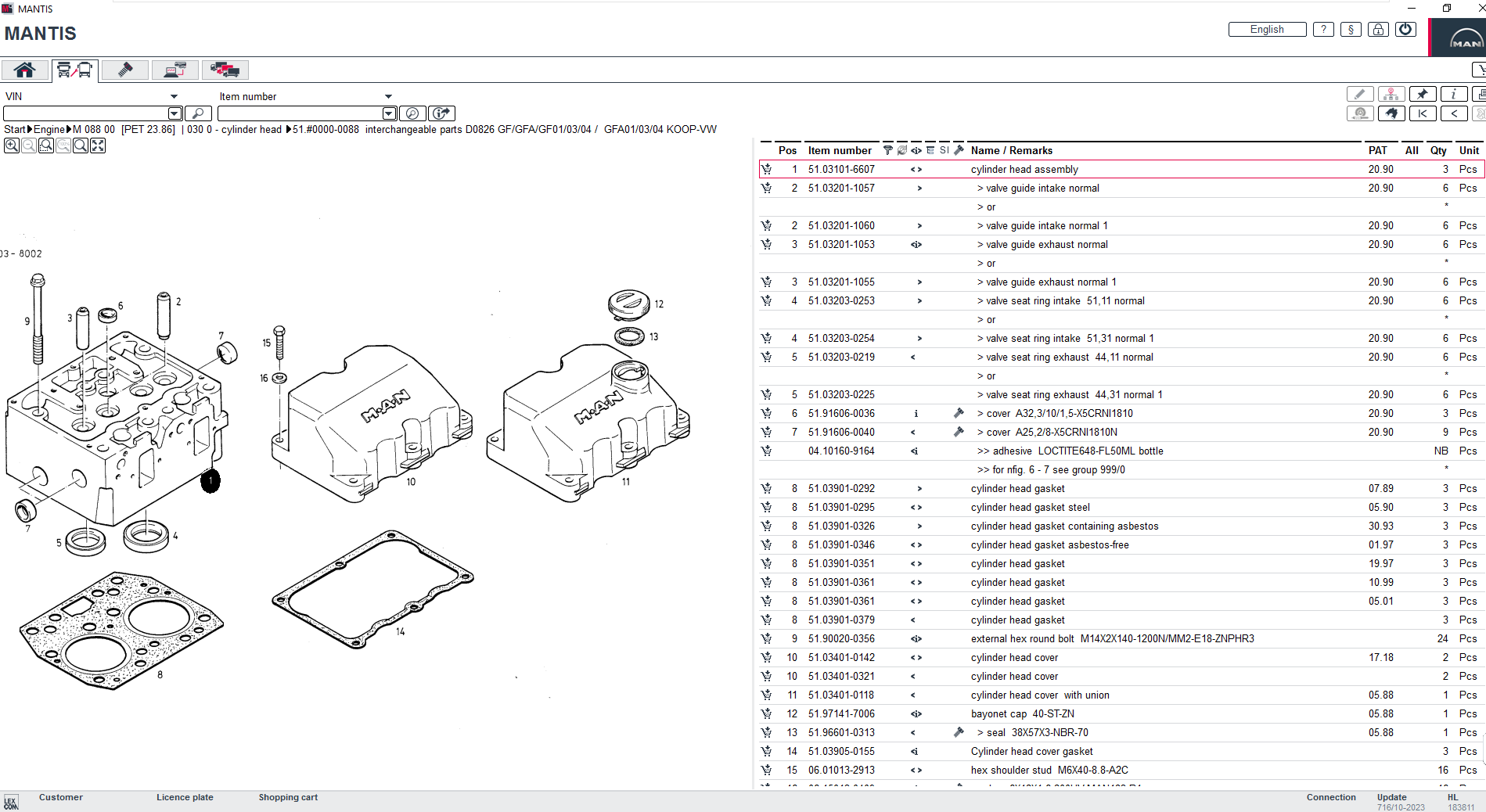1486x812 pixels.
Task: Expand the VIN input history list
Action: click(175, 113)
